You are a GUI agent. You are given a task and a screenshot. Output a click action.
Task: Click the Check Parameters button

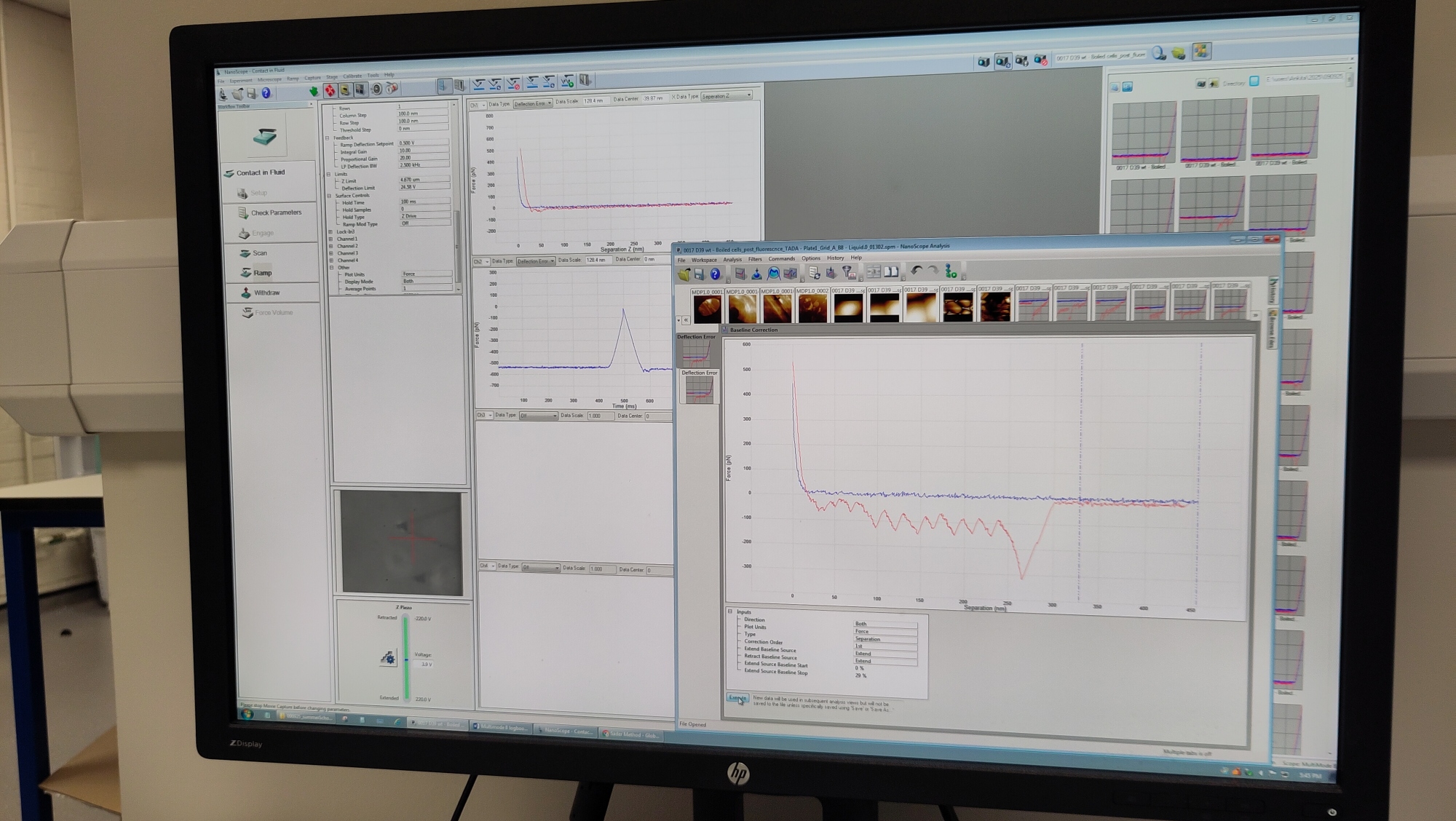pos(275,213)
